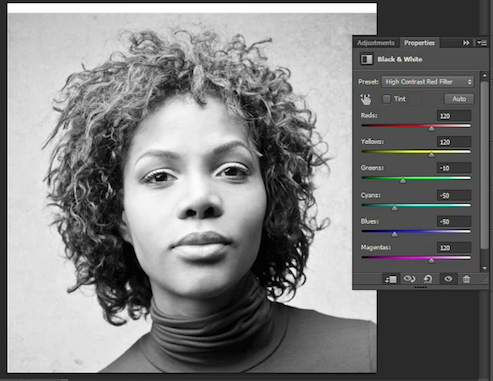This screenshot has height=381, width=493.
Task: Click the panel resize grip dots at bottom
Action: pos(421,287)
